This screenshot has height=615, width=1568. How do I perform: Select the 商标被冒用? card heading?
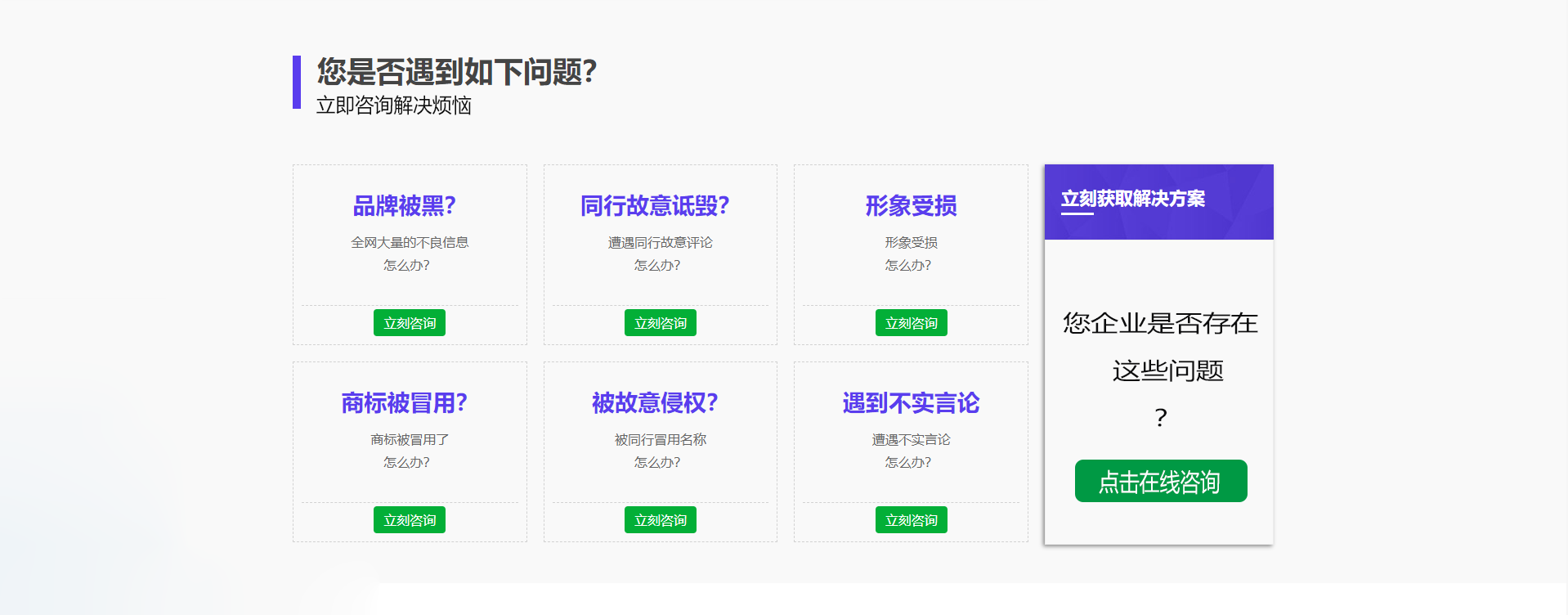click(405, 403)
